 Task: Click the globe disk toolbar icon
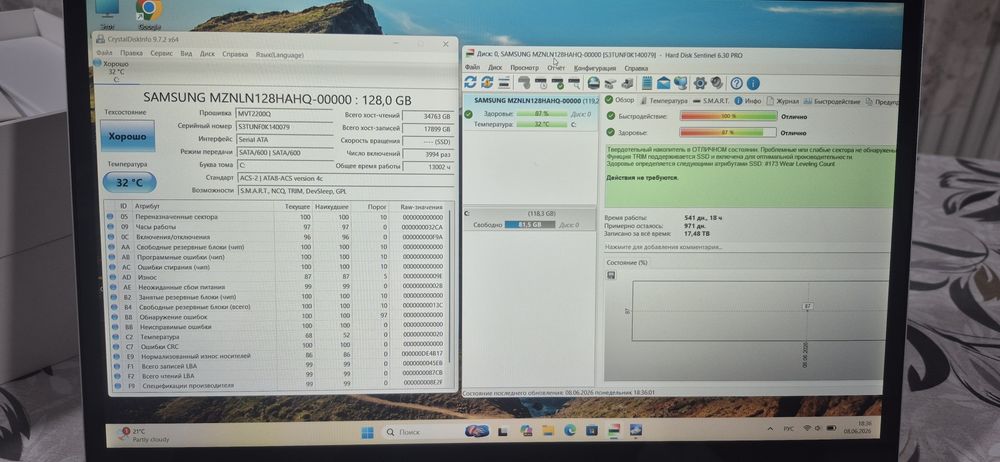pos(593,82)
